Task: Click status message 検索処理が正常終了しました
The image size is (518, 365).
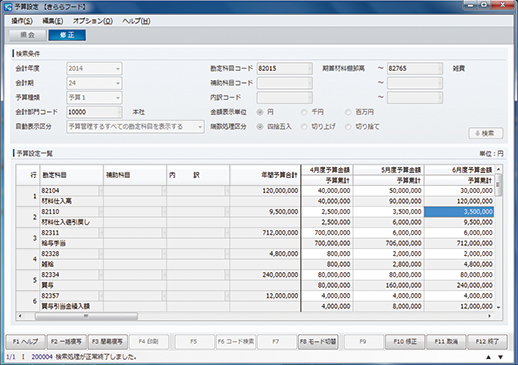Action: coord(96,357)
